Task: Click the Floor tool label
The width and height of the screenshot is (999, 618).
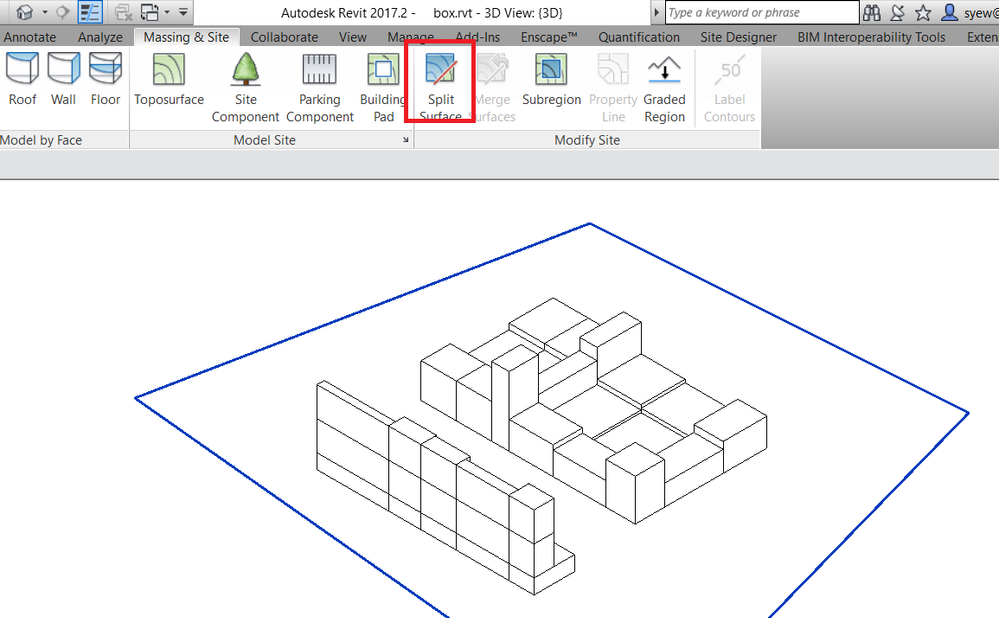Action: click(x=105, y=99)
